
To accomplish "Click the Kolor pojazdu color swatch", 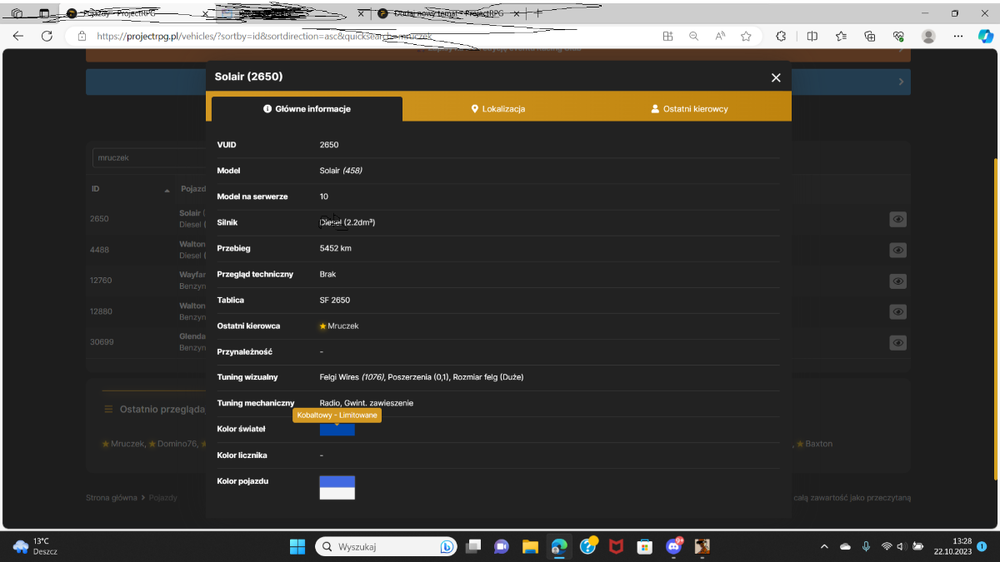I will (x=337, y=487).
